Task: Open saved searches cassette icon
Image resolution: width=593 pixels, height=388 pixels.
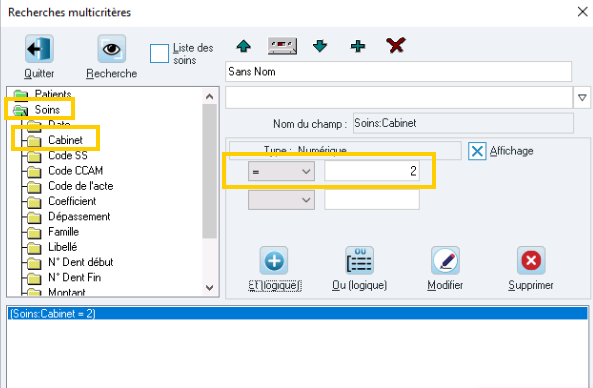Action: (x=282, y=46)
